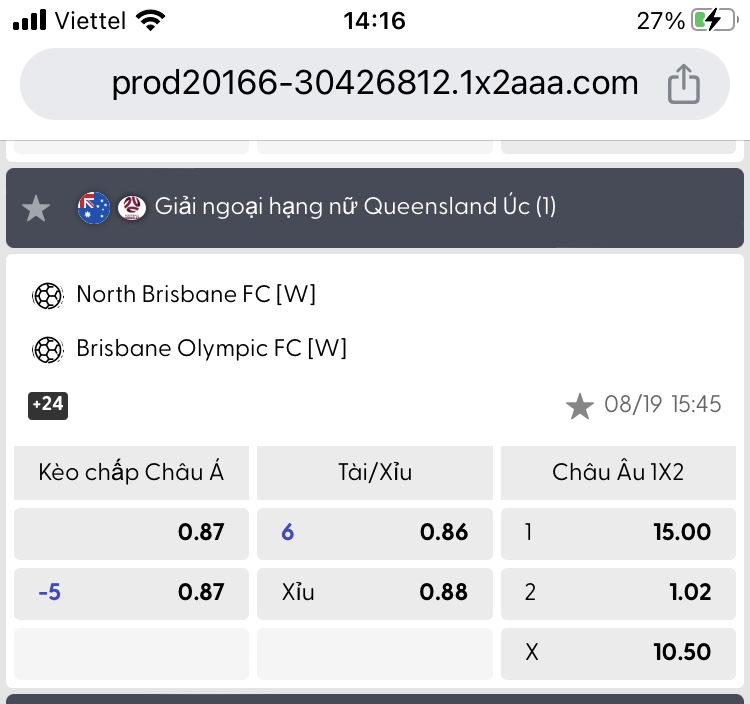Star the match scheduled 08/19 15:45
The width and height of the screenshot is (750, 704).
click(580, 406)
